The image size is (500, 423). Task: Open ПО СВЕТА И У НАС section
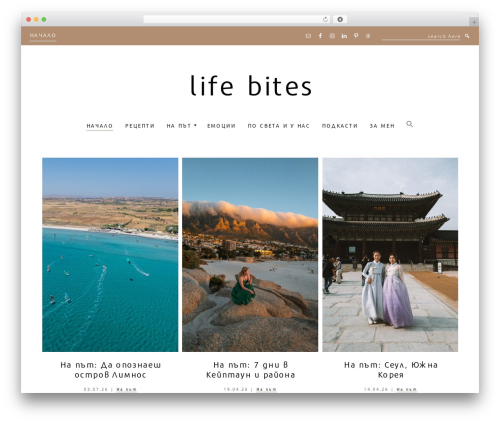(278, 126)
